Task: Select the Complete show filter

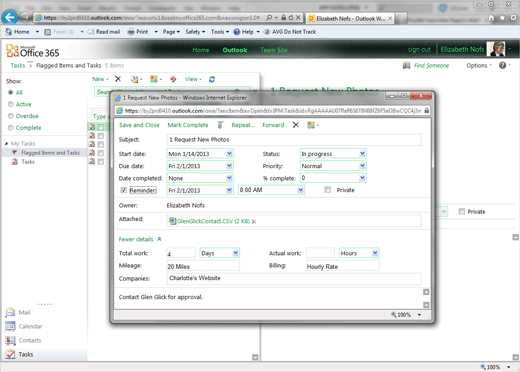Action: point(11,128)
